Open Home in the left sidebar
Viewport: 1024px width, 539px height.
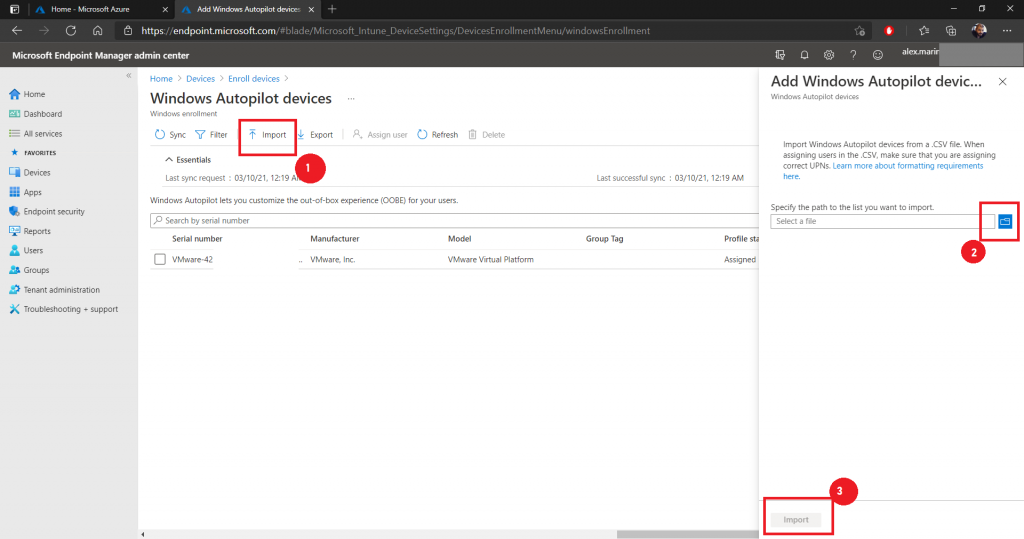tap(27, 94)
